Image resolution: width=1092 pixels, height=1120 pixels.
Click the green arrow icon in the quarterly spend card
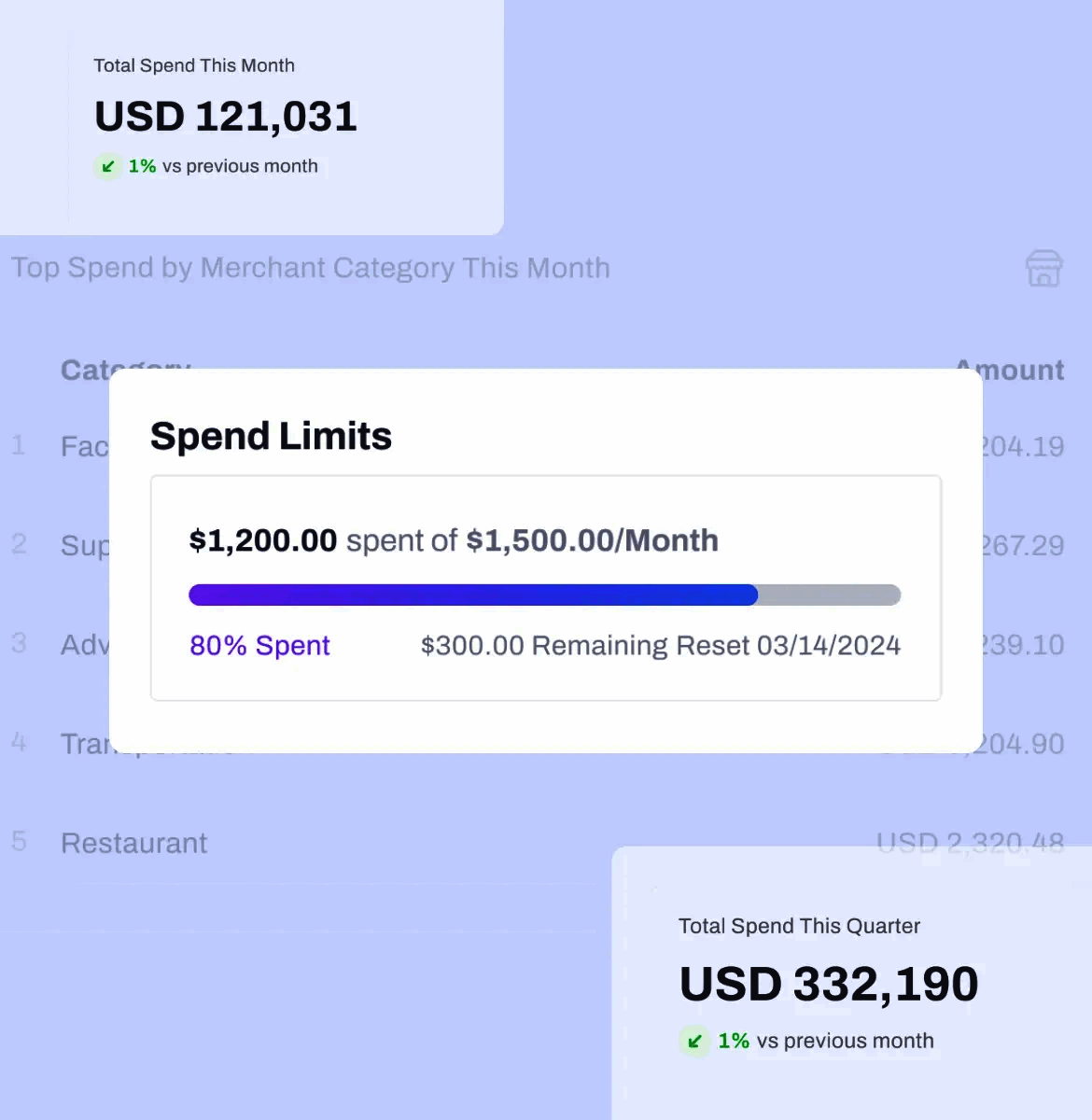[694, 1041]
